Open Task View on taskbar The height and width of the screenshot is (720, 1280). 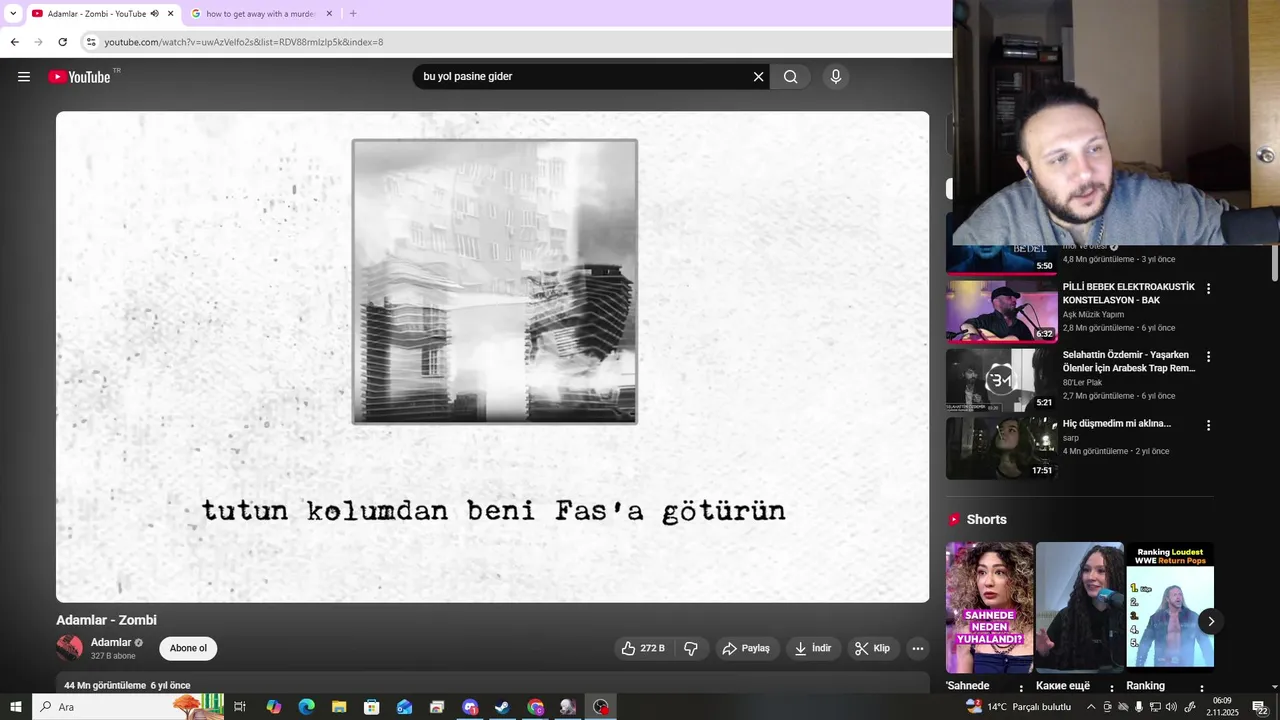240,707
